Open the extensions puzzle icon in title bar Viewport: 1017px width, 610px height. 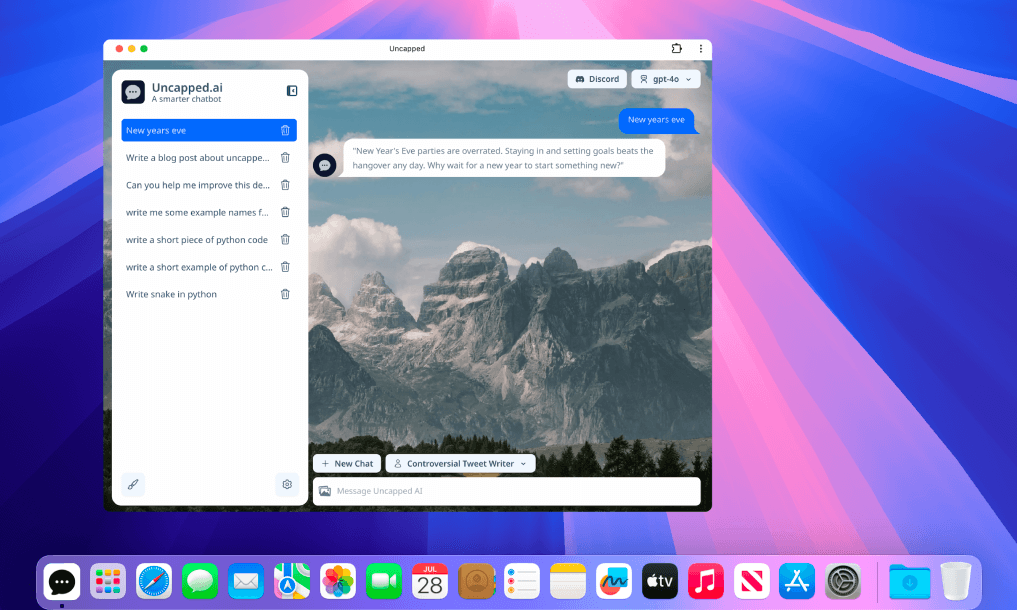[x=677, y=48]
